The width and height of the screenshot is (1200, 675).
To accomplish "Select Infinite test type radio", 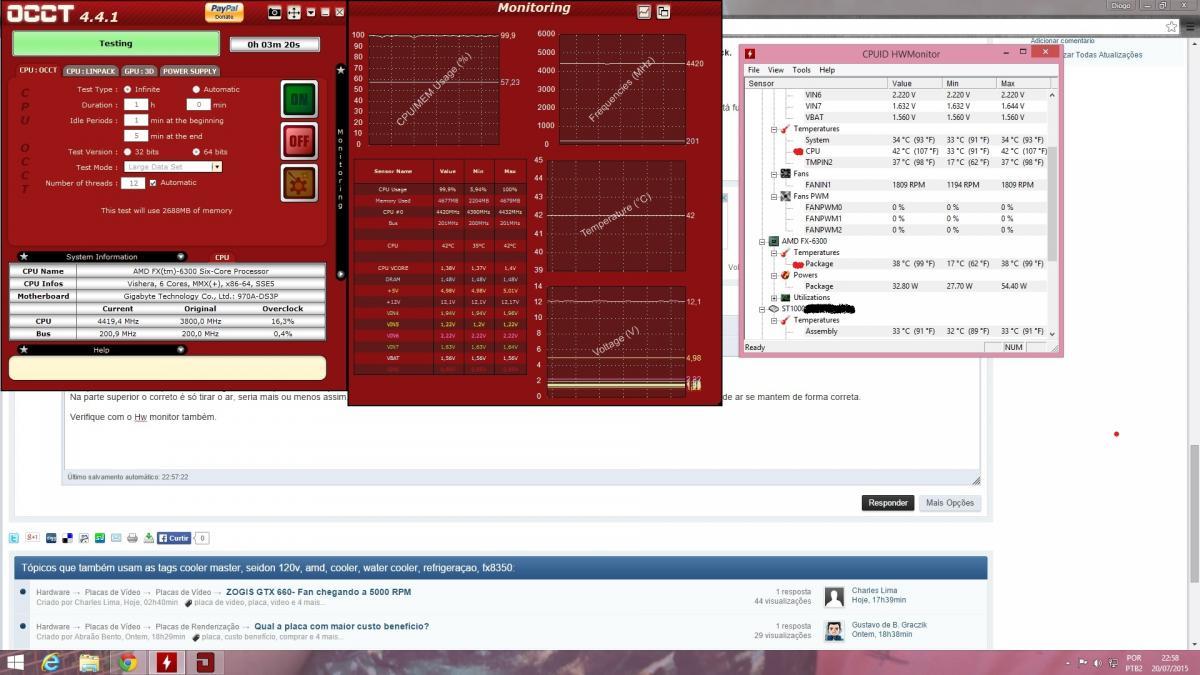I will 127,89.
